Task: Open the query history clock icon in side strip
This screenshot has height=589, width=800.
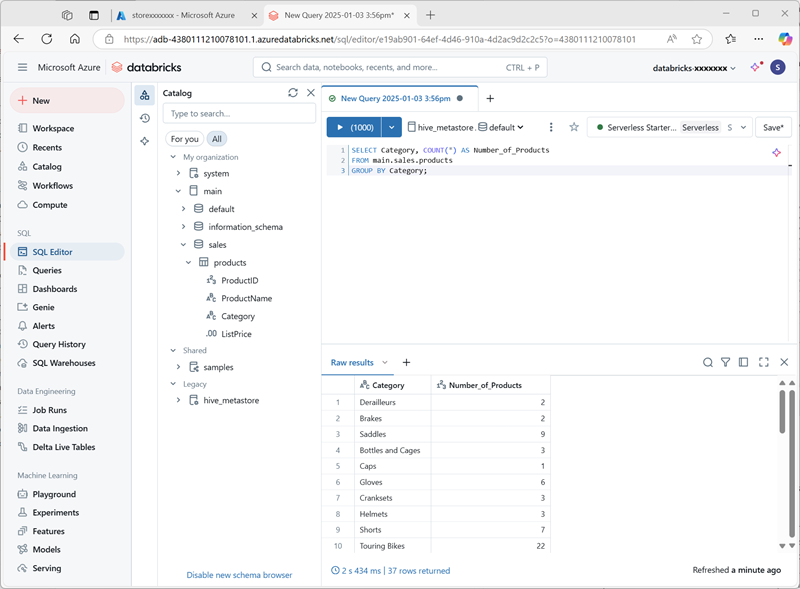Action: (145, 118)
